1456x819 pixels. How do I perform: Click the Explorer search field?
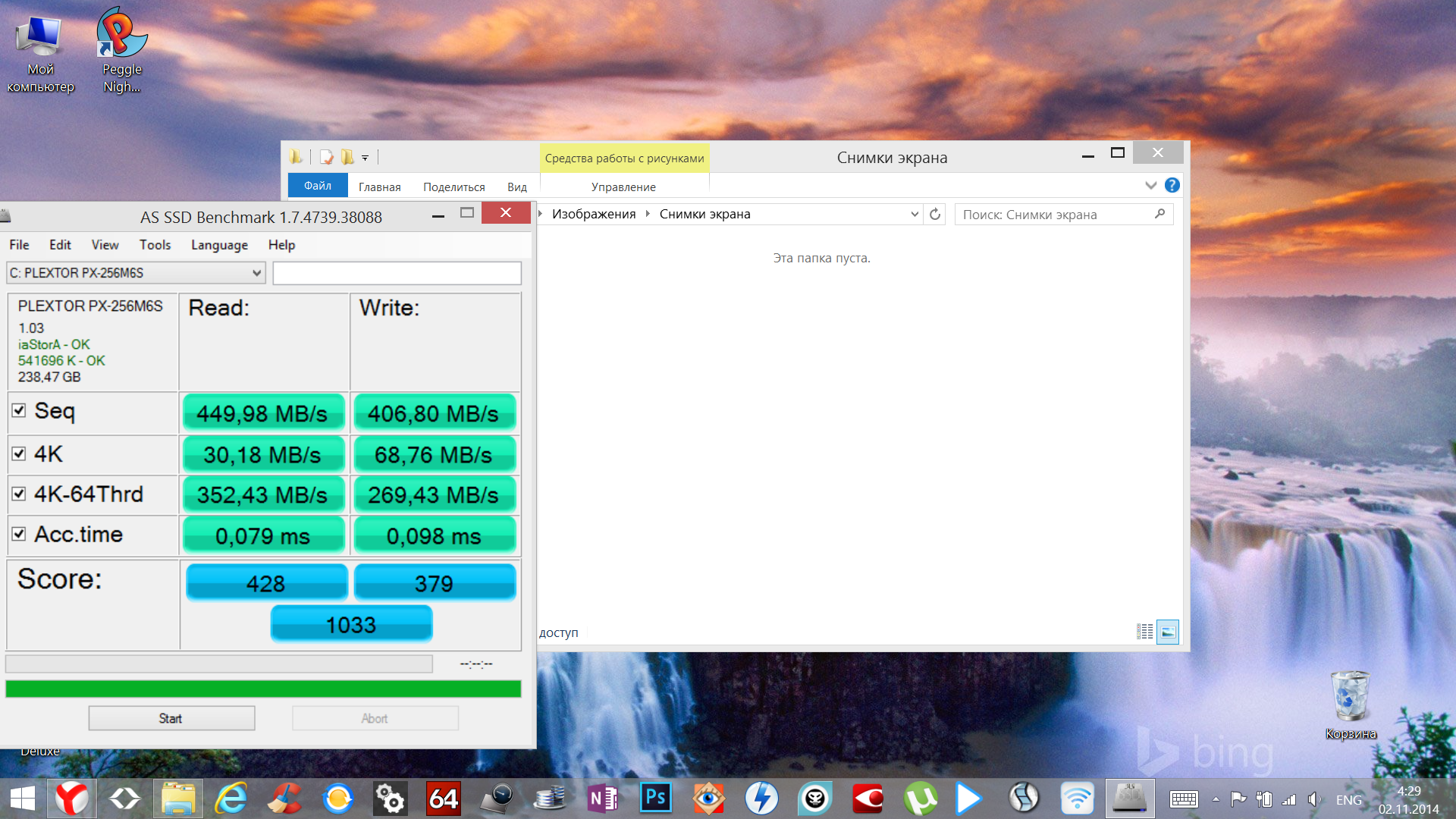tap(1054, 215)
